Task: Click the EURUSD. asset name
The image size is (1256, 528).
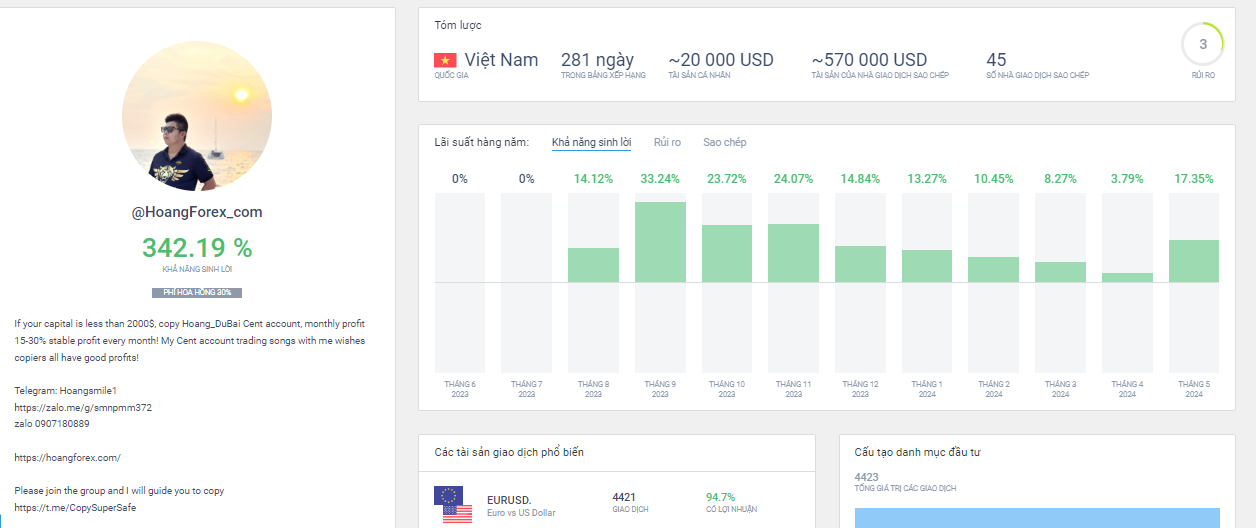Action: (509, 499)
